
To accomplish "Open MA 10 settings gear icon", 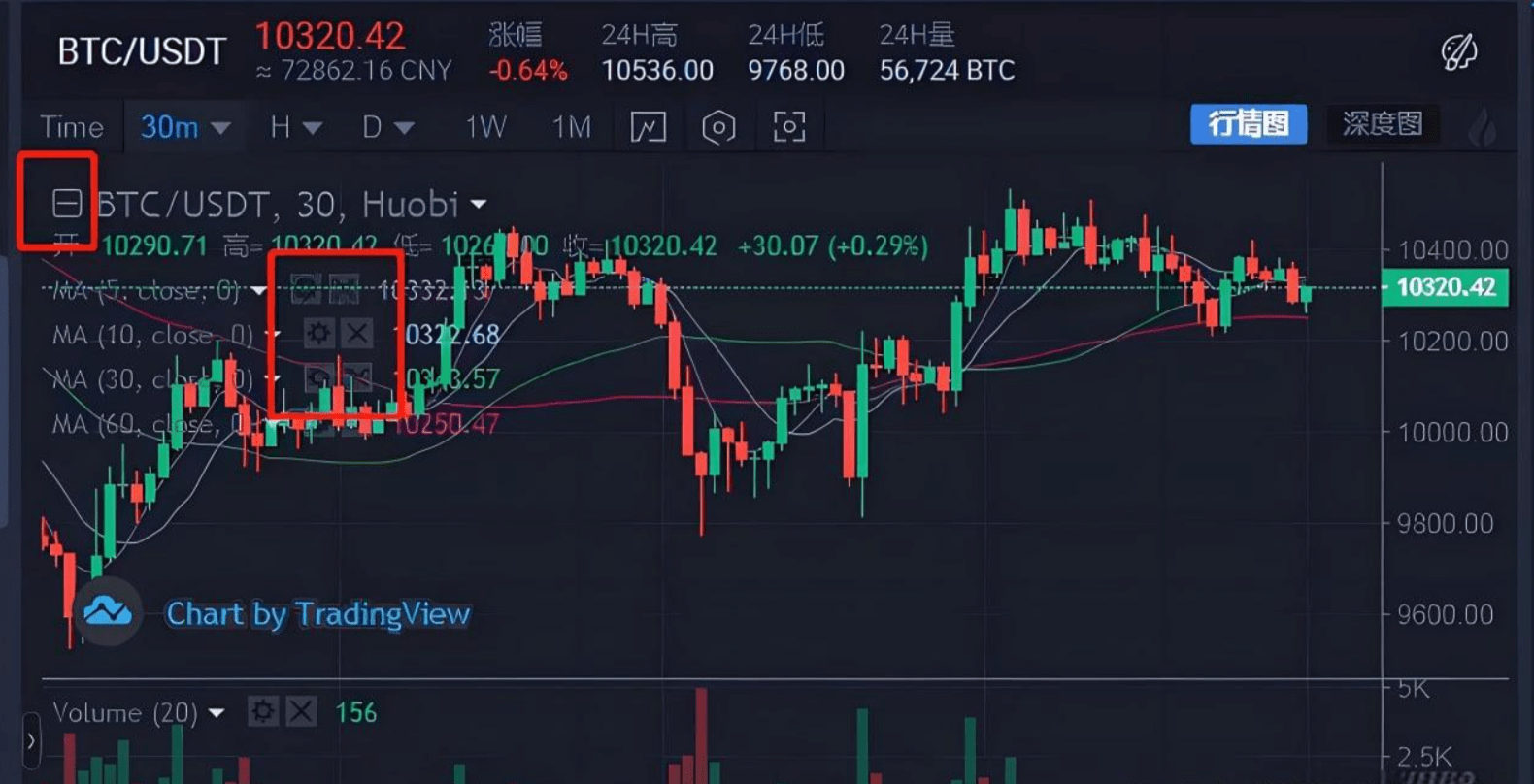I will click(x=318, y=334).
